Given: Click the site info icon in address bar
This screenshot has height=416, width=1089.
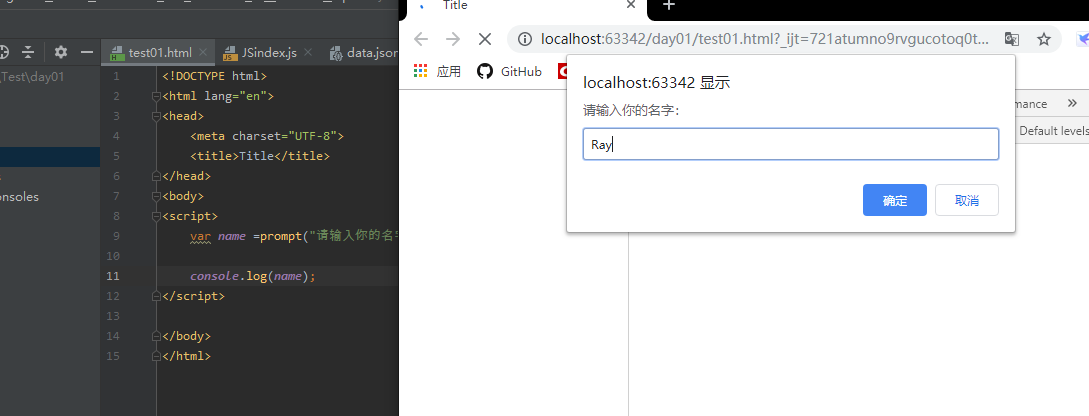Looking at the screenshot, I should click(526, 39).
